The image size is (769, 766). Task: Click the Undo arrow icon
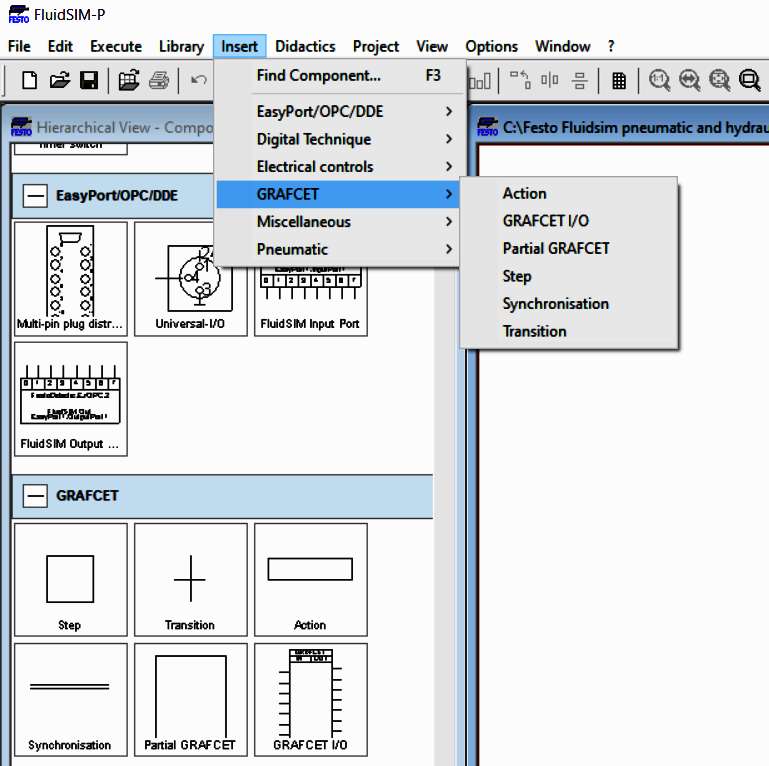[199, 79]
